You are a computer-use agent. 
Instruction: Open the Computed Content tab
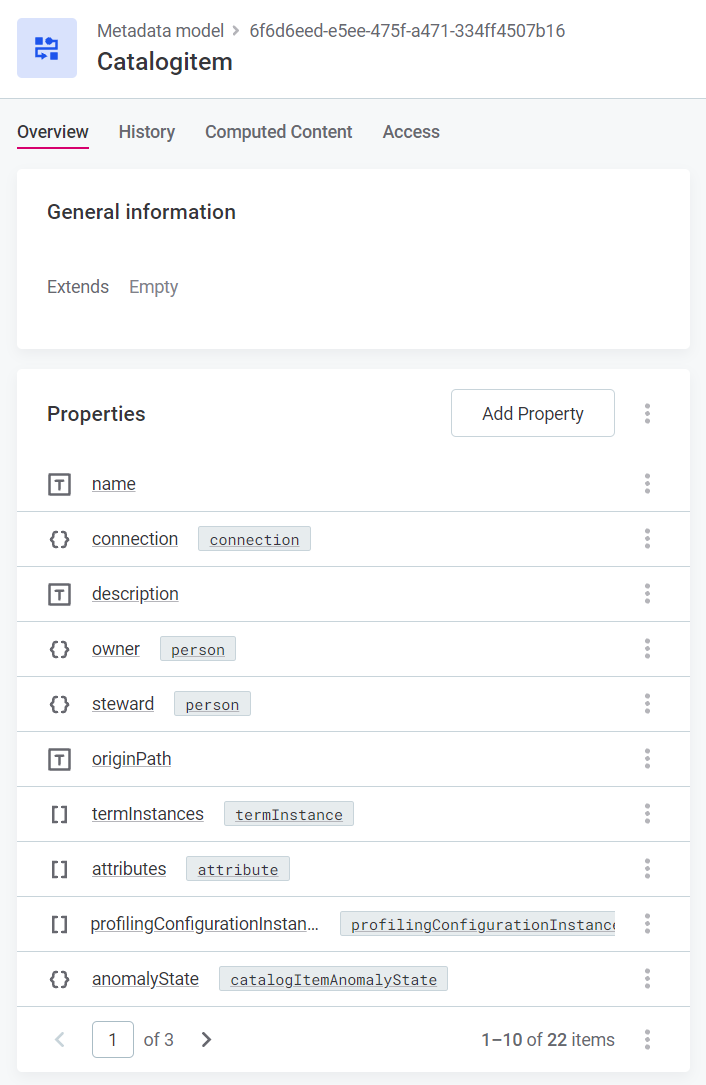(278, 132)
